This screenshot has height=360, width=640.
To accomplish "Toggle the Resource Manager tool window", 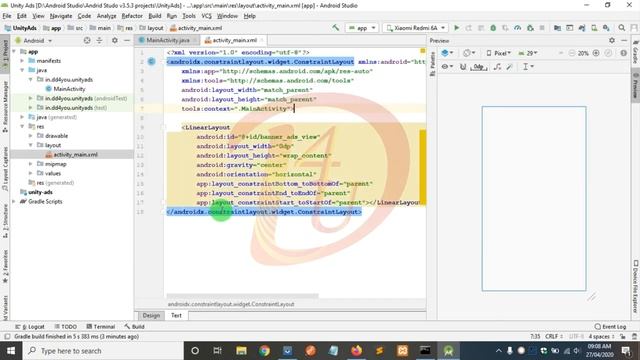I will point(5,107).
